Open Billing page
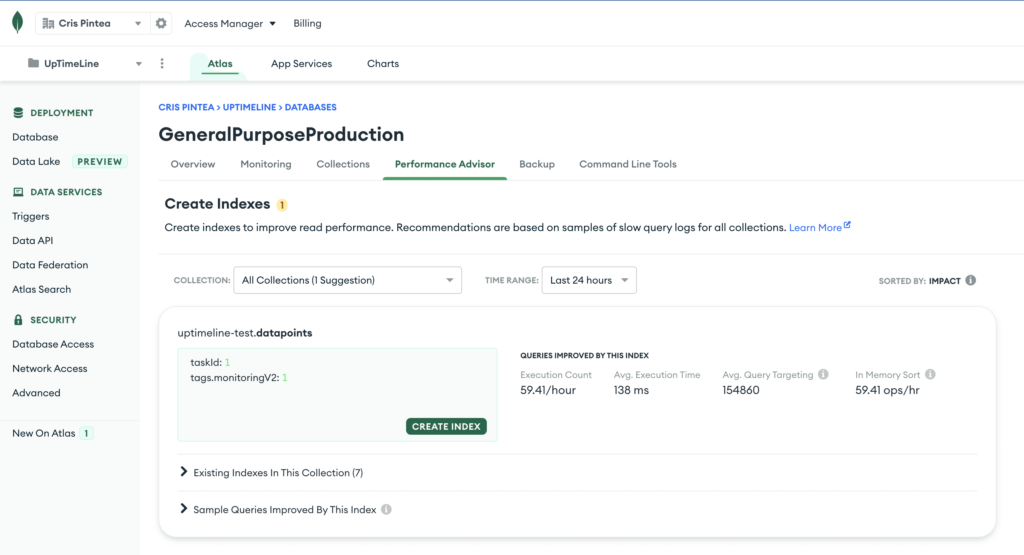This screenshot has width=1024, height=555. [307, 24]
